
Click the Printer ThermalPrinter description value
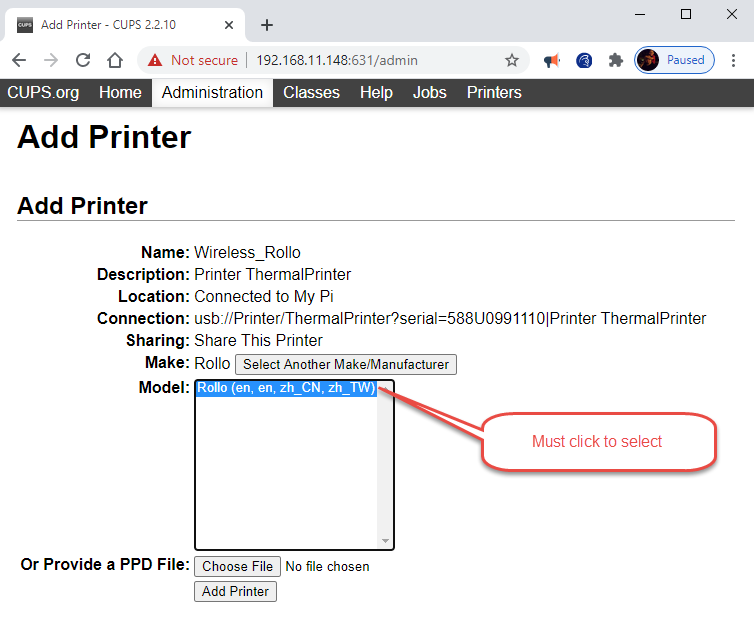(x=273, y=275)
